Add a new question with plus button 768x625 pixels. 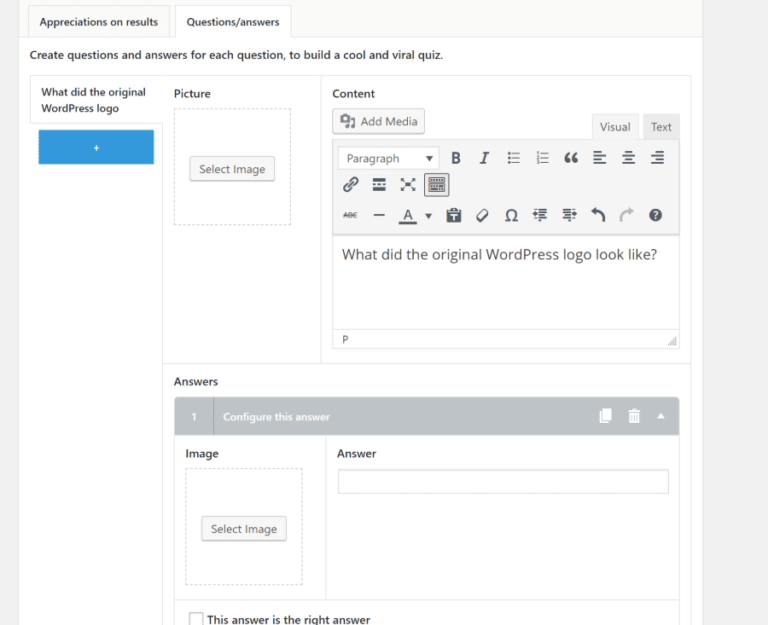96,147
